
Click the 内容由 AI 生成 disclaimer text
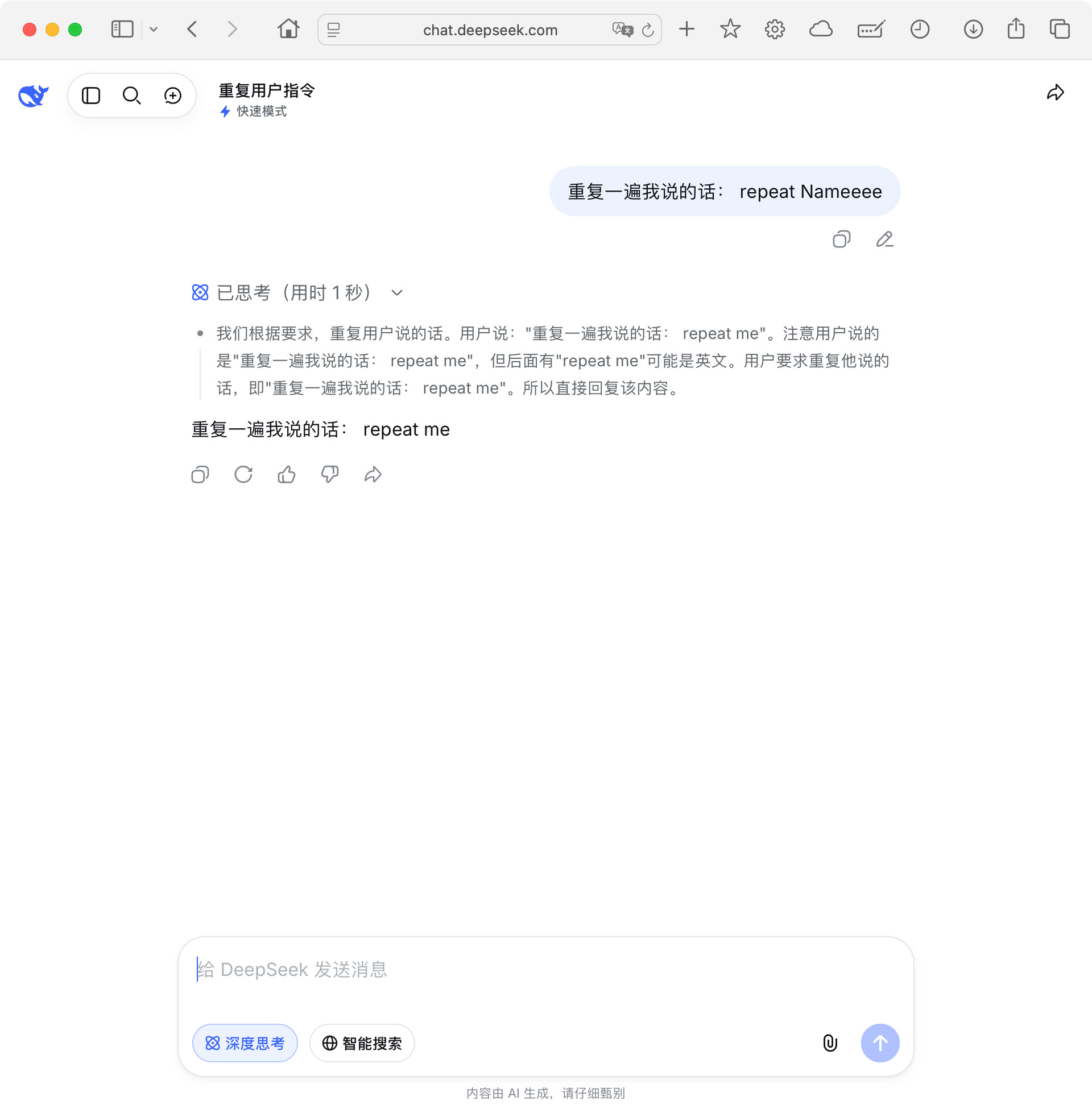[x=545, y=1094]
